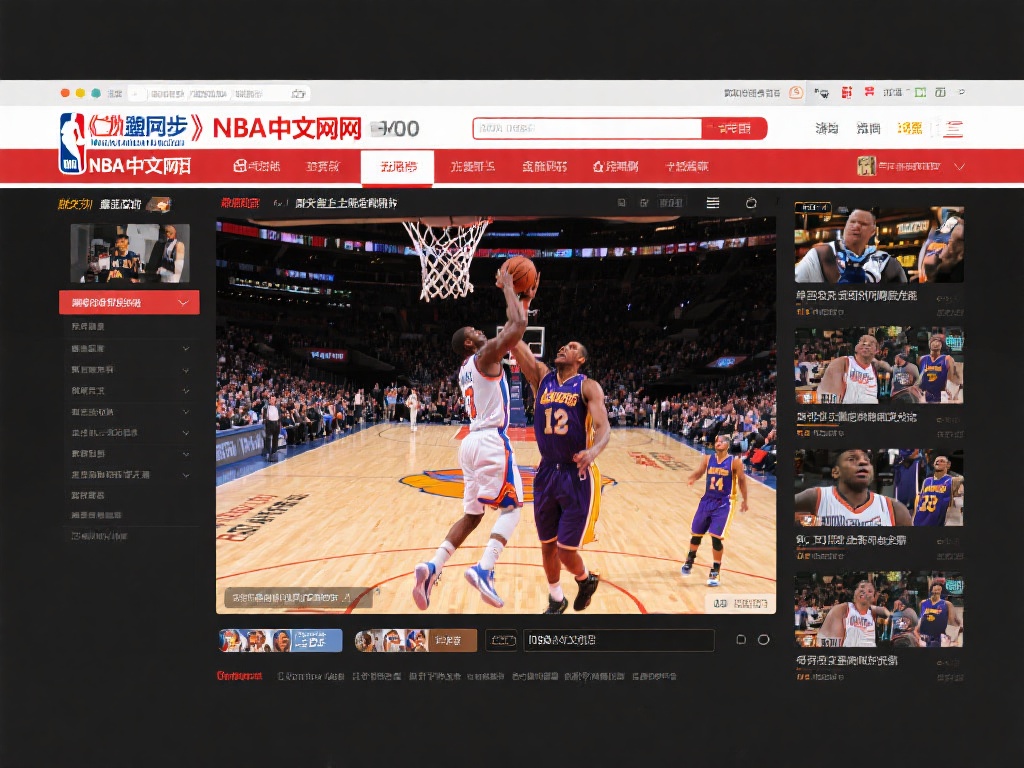Screen dimensions: 1024x768
Task: Open the account dropdown arrow in the red navigation bar
Action: click(959, 166)
